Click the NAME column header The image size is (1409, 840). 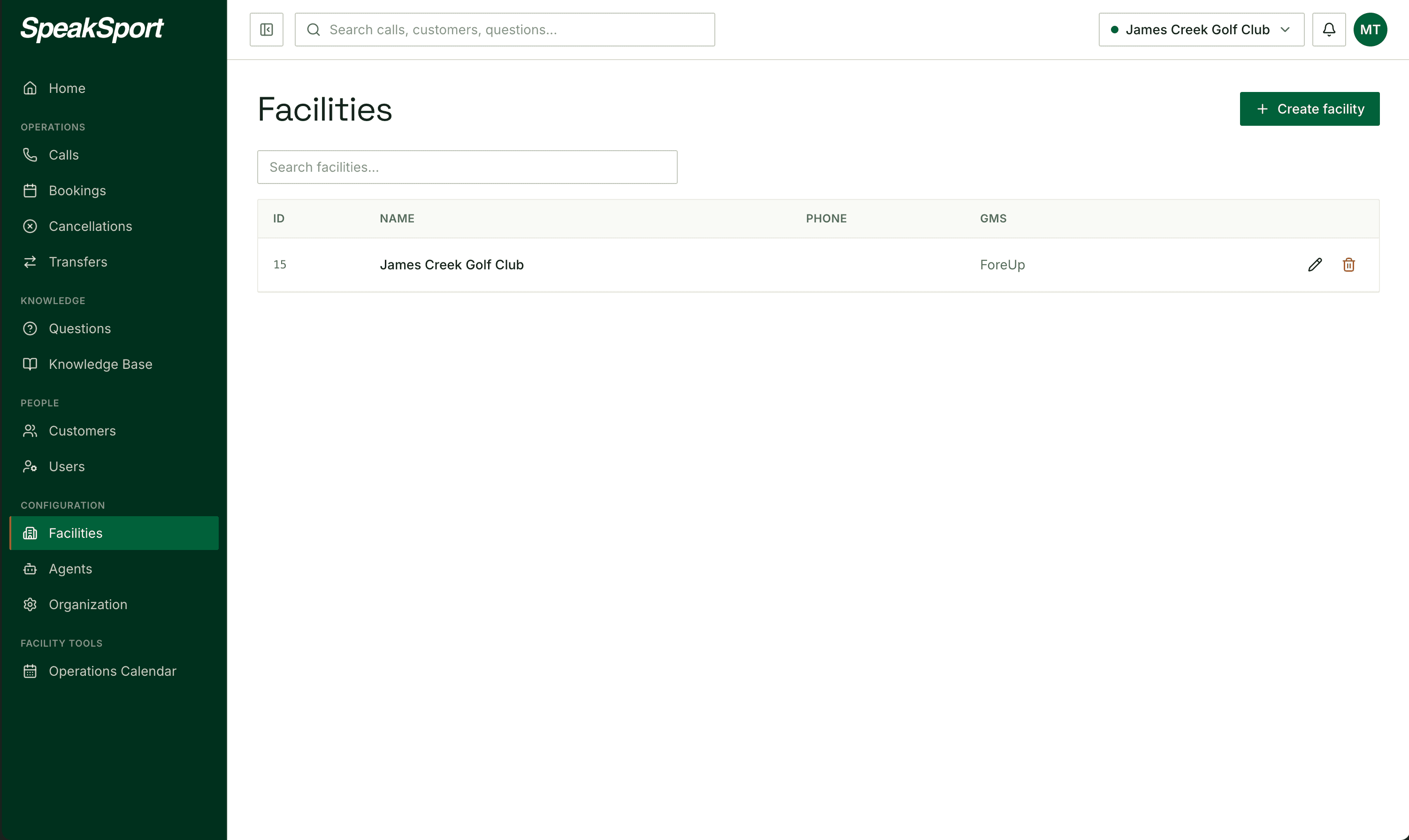coord(397,219)
